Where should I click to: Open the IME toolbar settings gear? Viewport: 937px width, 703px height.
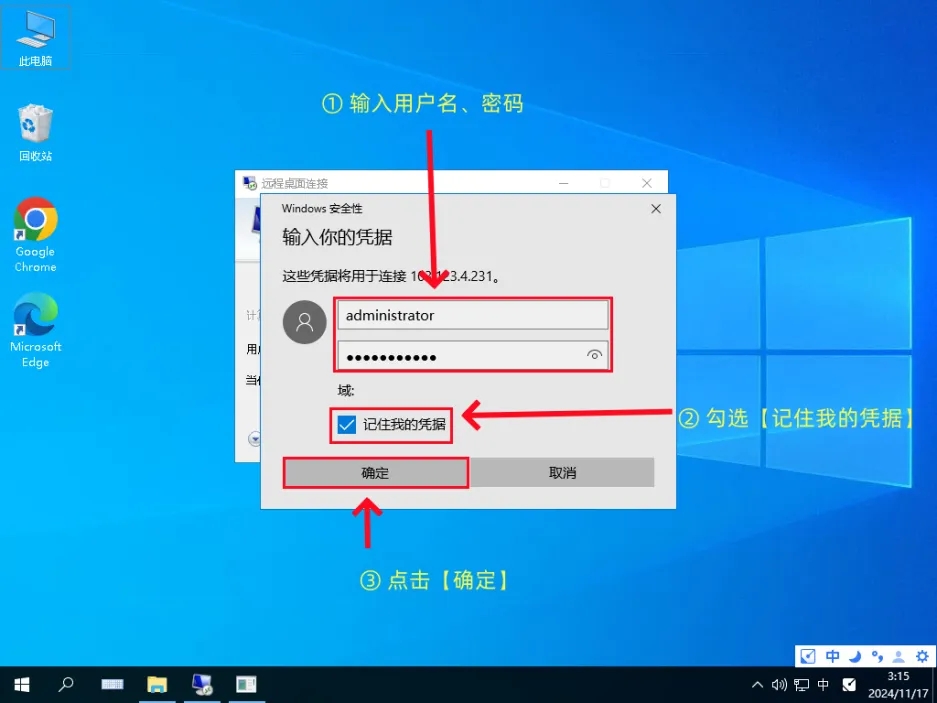coord(922,656)
